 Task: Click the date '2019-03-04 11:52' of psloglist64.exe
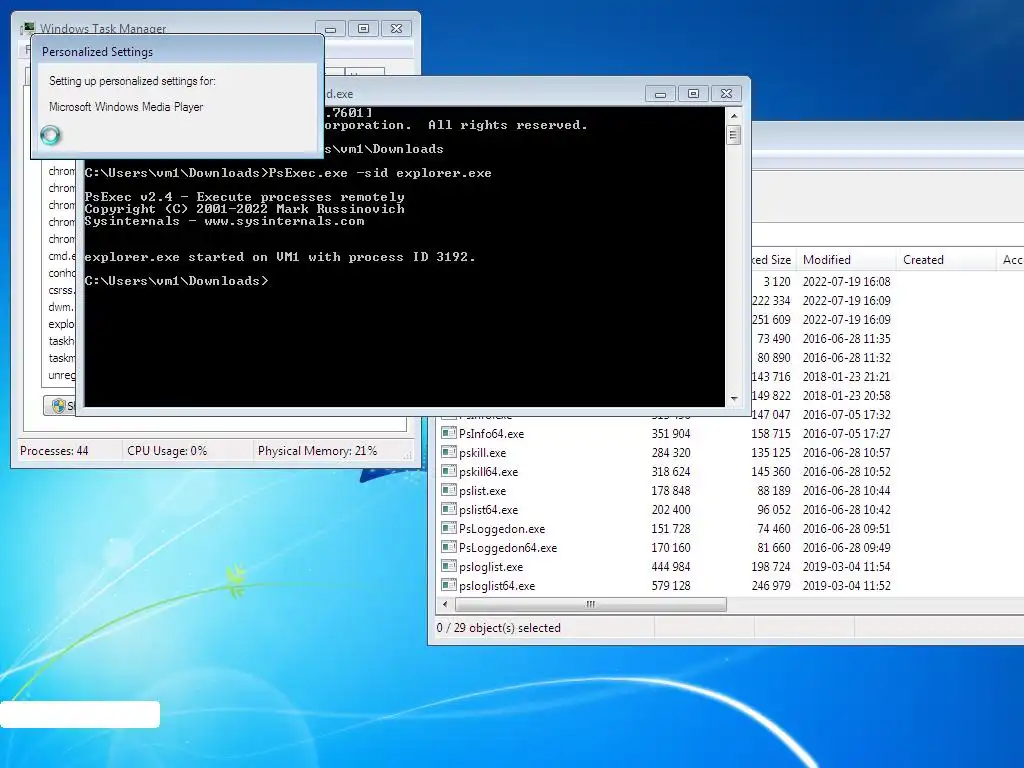pyautogui.click(x=846, y=585)
